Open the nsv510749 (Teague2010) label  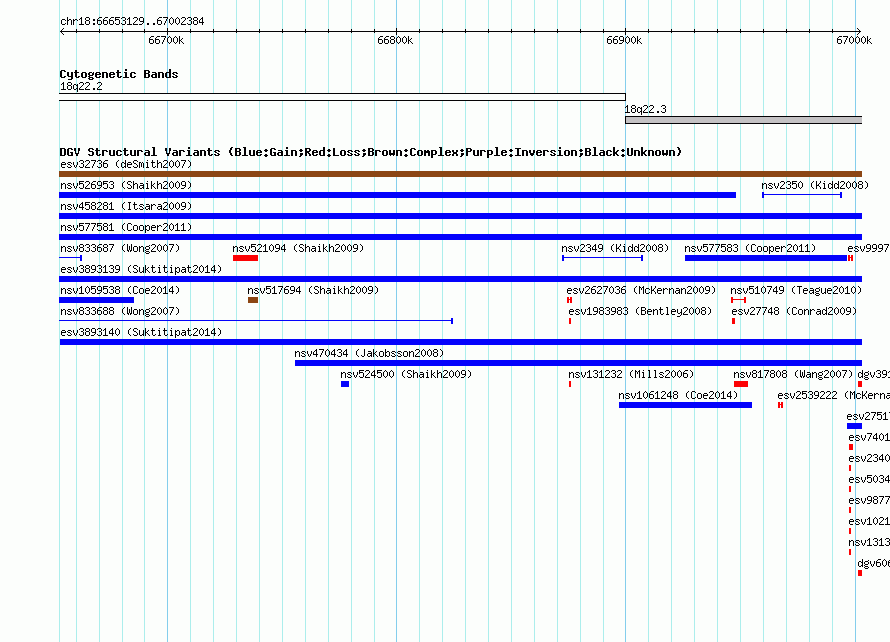(796, 290)
